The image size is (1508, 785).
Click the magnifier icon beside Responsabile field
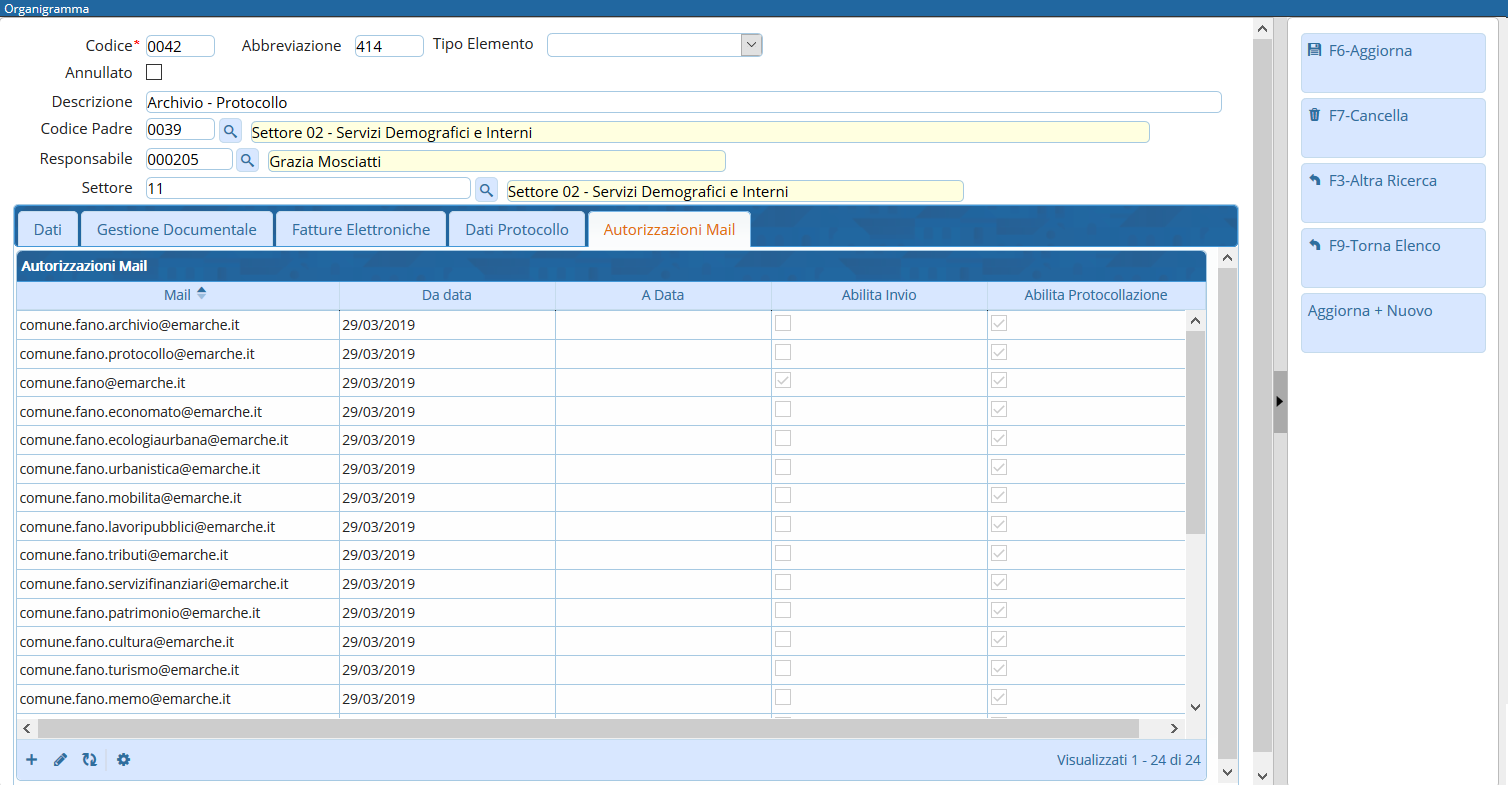(247, 160)
